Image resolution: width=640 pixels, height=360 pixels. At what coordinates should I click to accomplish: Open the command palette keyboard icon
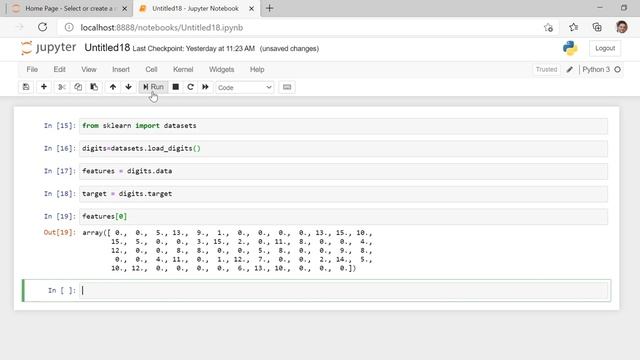[287, 87]
